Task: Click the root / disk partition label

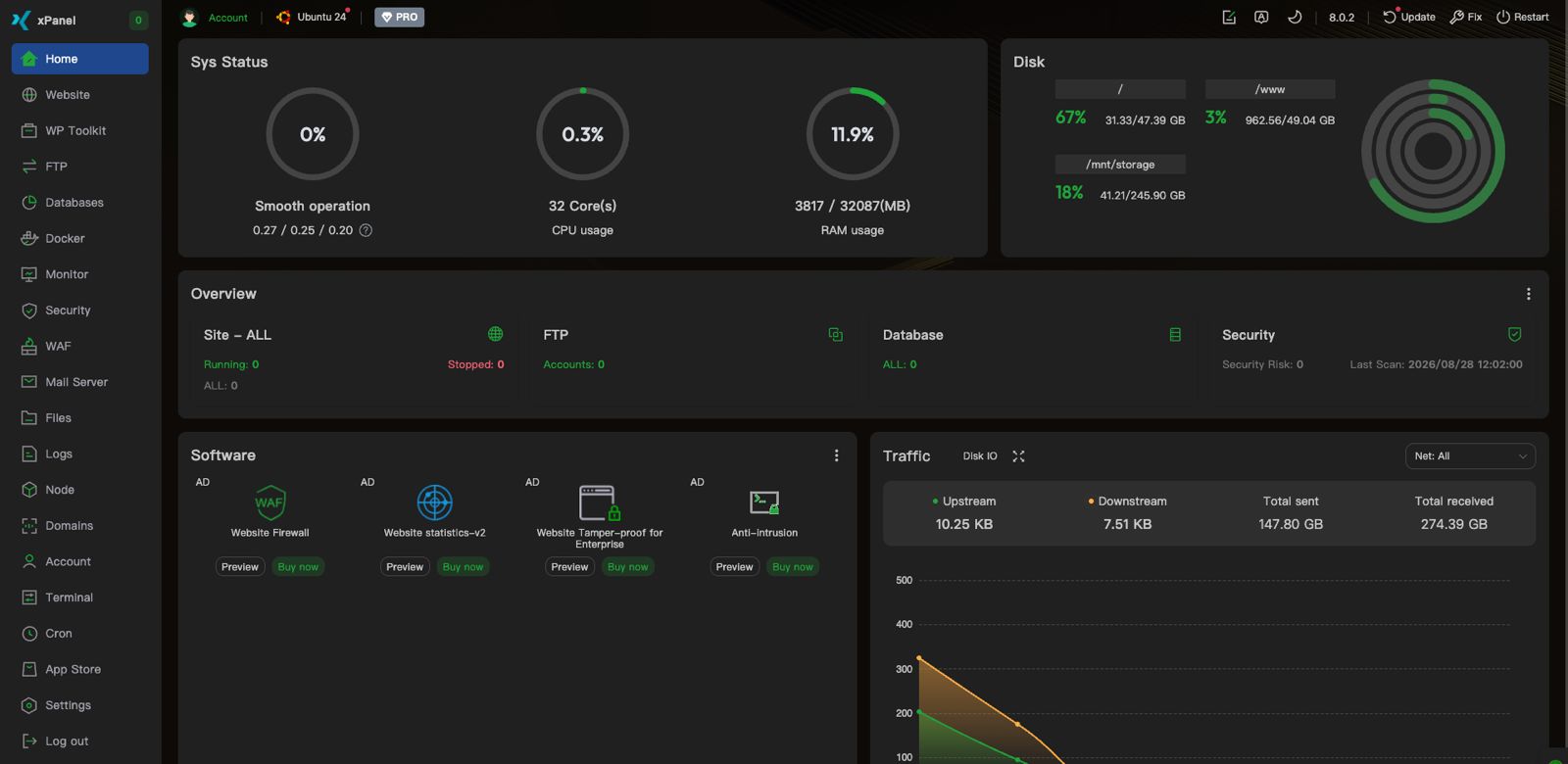Action: click(x=1120, y=89)
